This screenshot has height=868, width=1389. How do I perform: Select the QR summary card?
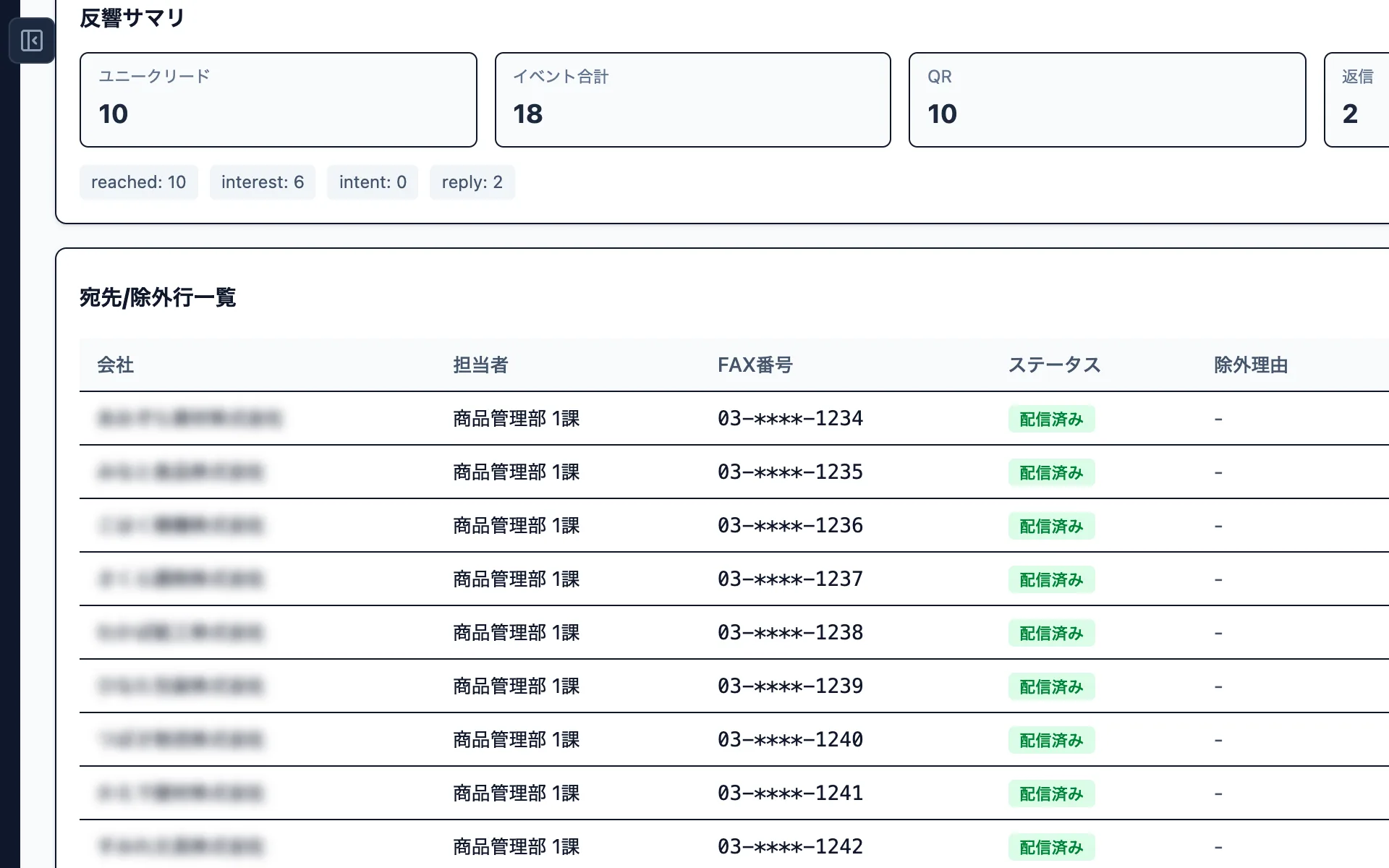[x=1108, y=100]
